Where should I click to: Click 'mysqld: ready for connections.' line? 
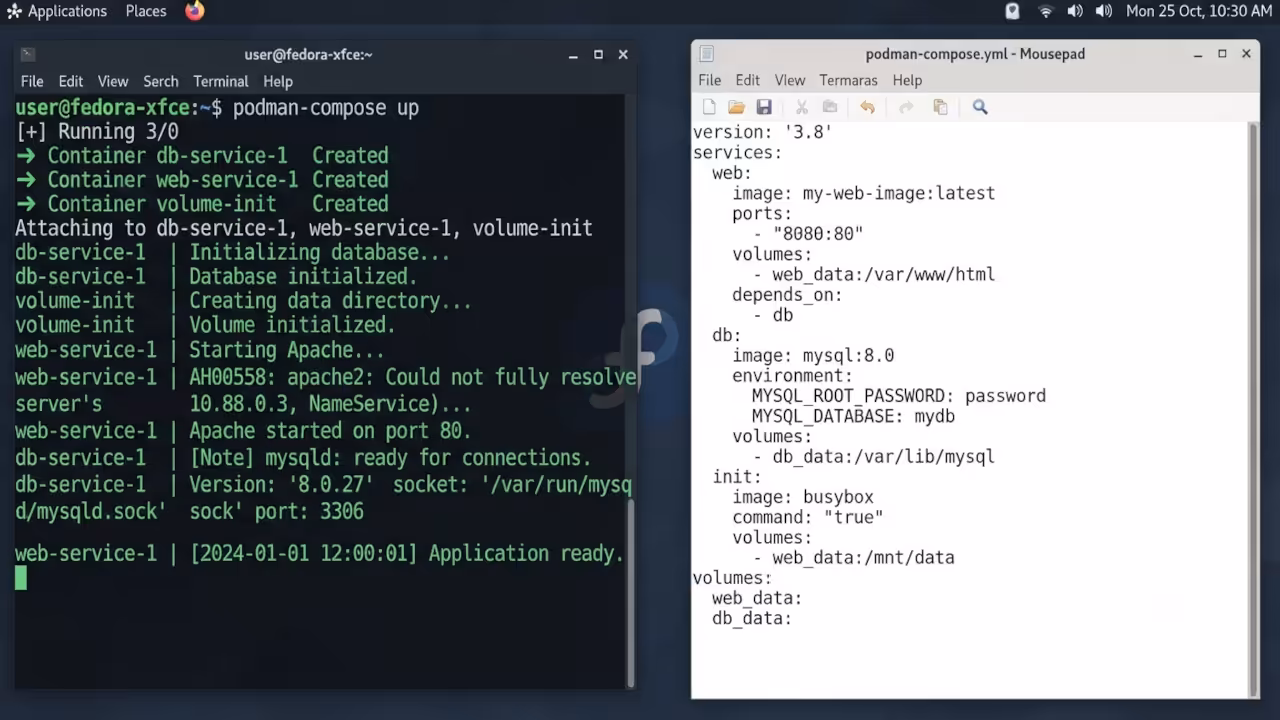pyautogui.click(x=303, y=458)
